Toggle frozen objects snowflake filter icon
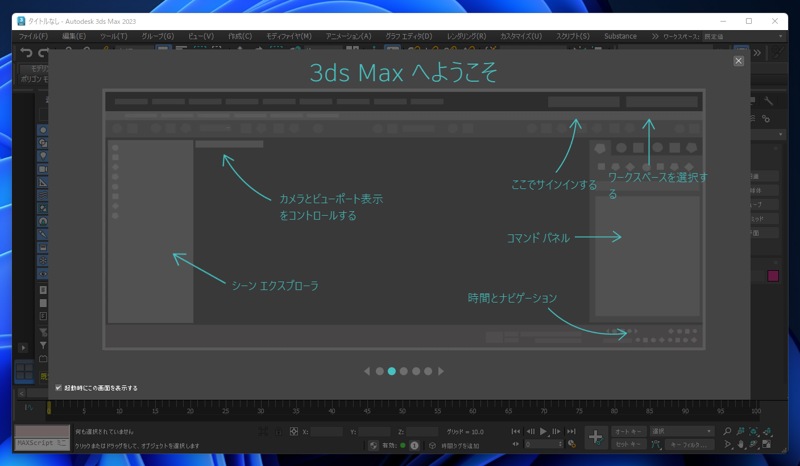This screenshot has width=800, height=466. click(43, 260)
